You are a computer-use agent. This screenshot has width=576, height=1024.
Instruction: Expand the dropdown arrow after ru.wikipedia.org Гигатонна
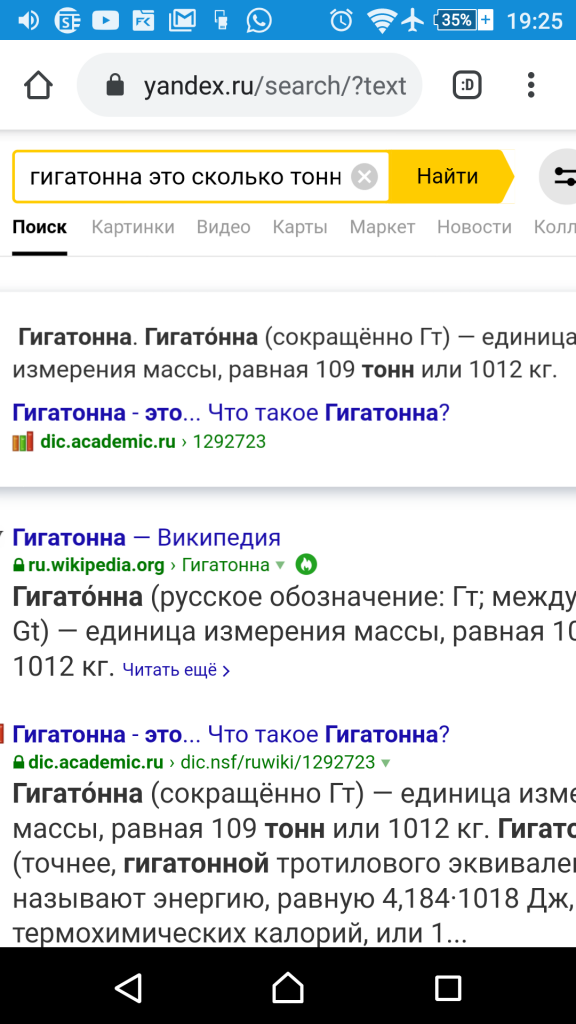click(x=280, y=565)
